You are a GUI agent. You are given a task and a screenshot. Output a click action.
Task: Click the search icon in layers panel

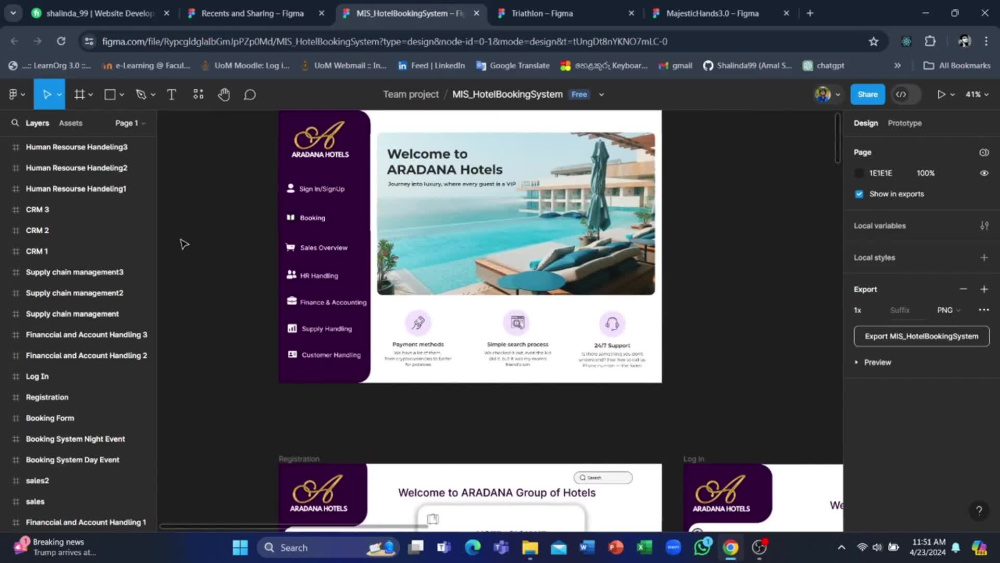pos(15,123)
